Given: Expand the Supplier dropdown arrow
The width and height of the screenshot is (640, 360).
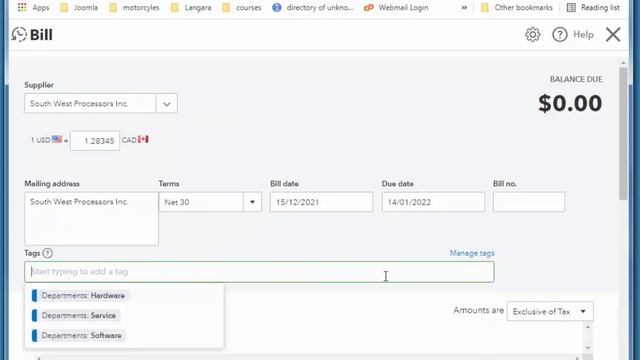Looking at the screenshot, I should click(x=167, y=104).
